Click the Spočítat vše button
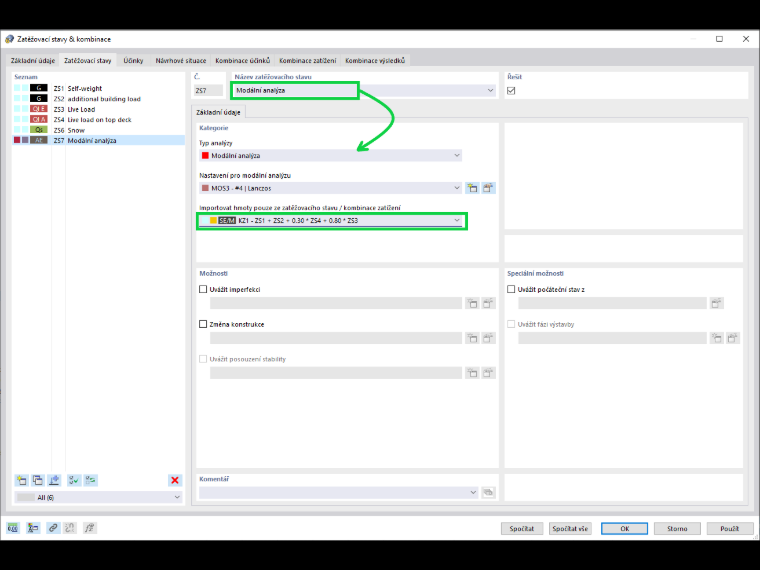Image resolution: width=760 pixels, height=570 pixels. click(570, 528)
